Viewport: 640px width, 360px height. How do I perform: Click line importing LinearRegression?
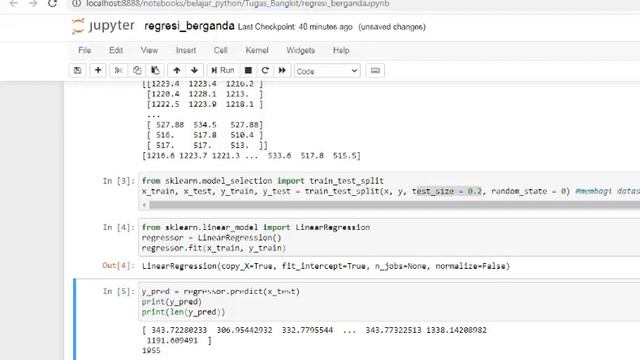point(256,227)
